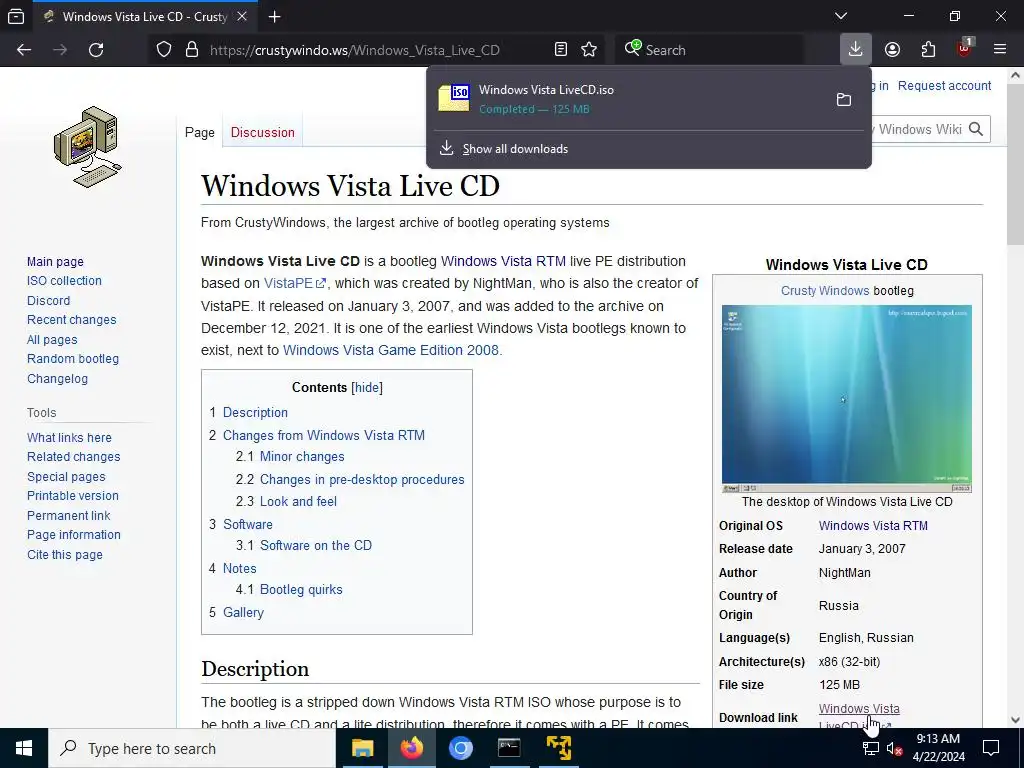Bookmark this page with star icon
The height and width of the screenshot is (768, 1024).
point(589,50)
